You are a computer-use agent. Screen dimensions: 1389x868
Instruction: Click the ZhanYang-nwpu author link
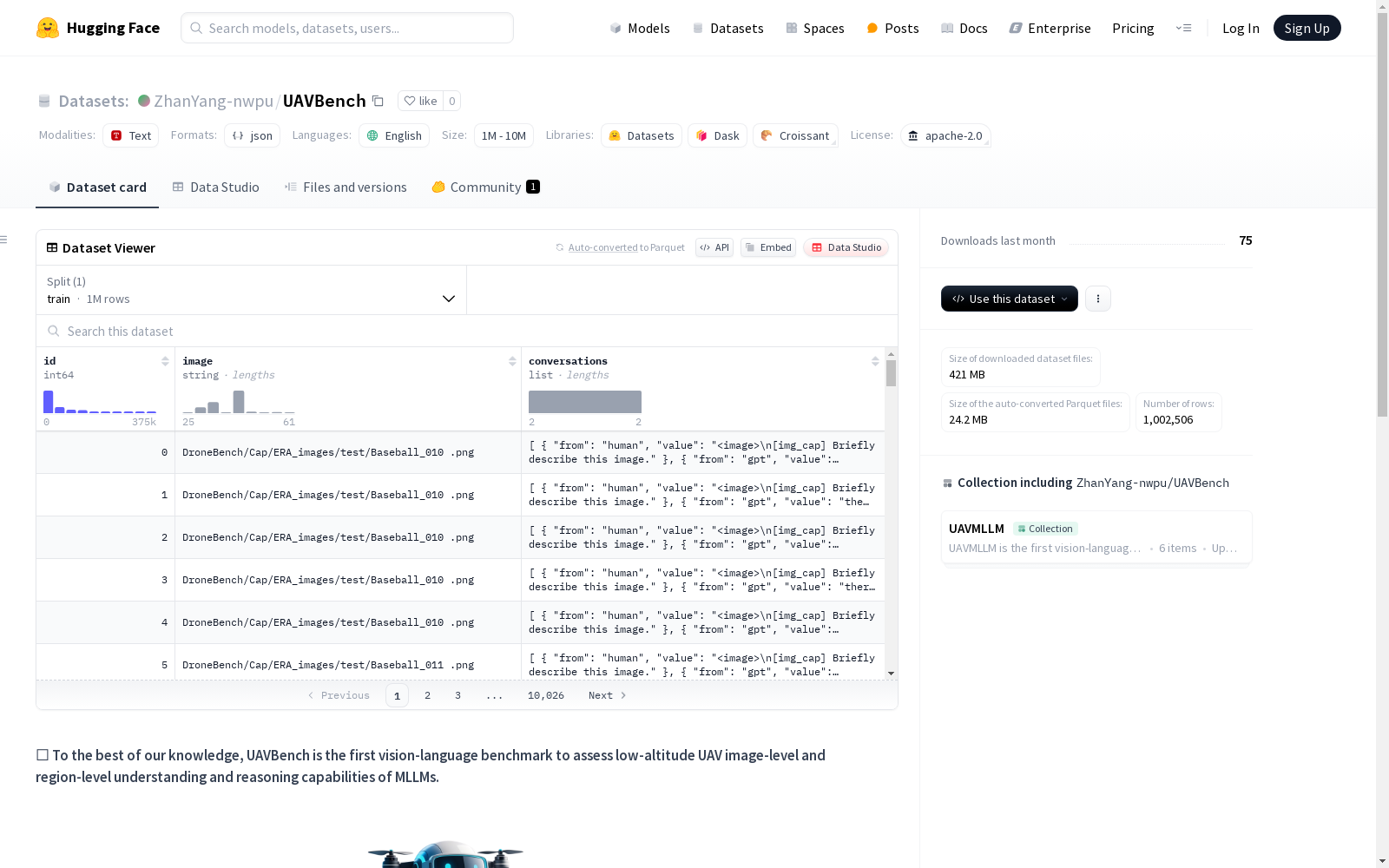click(x=214, y=101)
